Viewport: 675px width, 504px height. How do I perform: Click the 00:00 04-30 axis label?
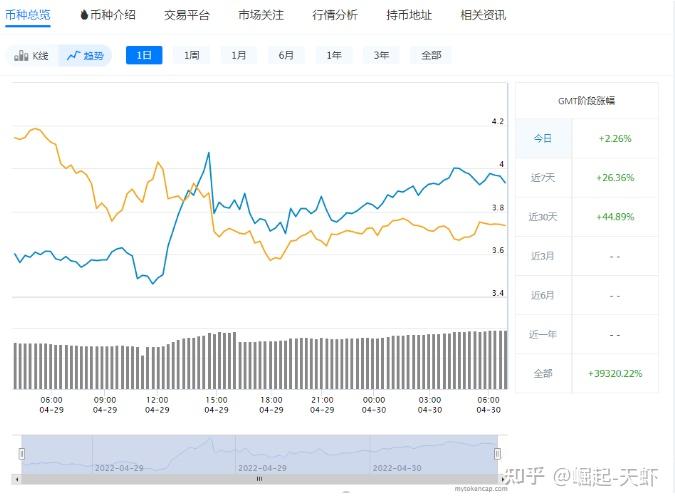click(x=374, y=405)
